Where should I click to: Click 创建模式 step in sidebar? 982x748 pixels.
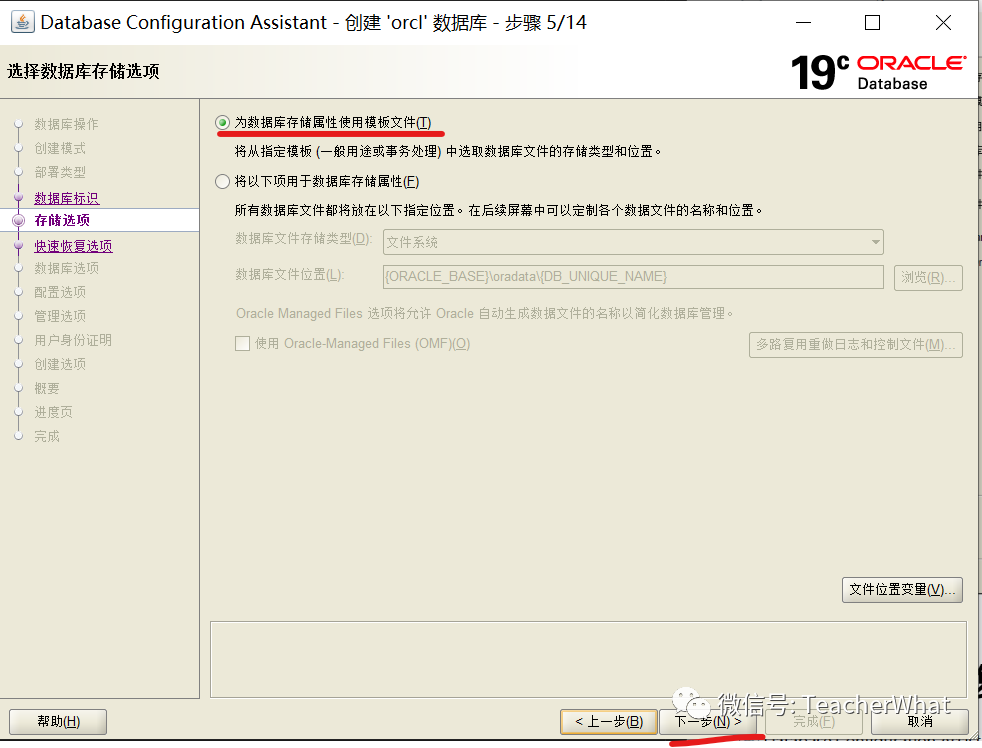tap(60, 148)
